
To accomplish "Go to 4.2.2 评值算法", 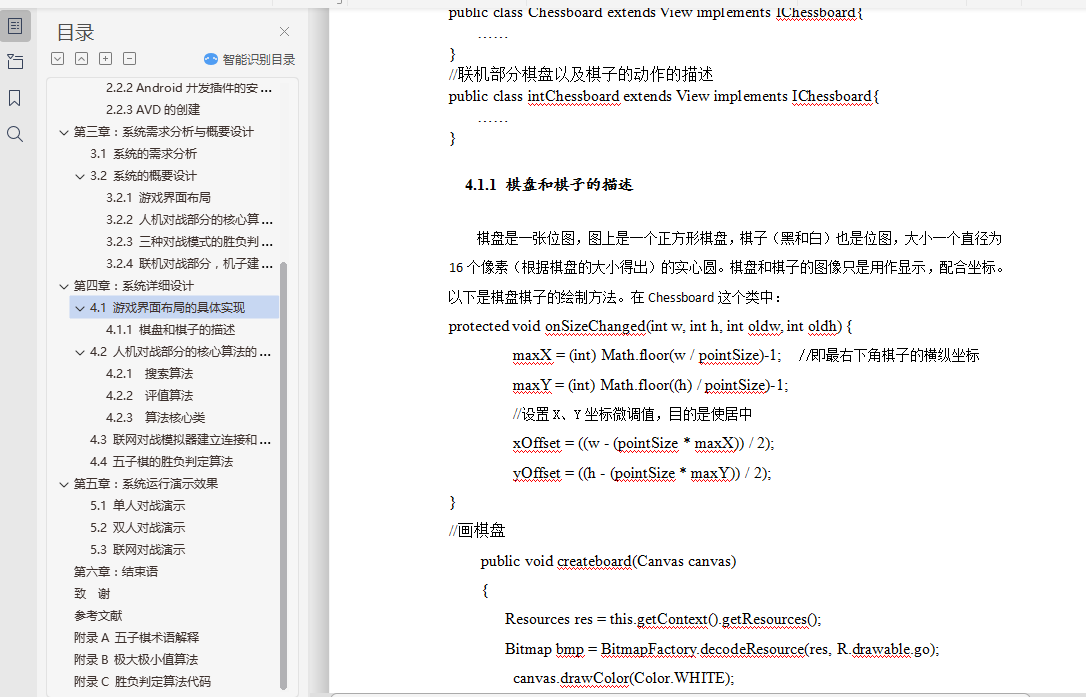I will pos(150,396).
